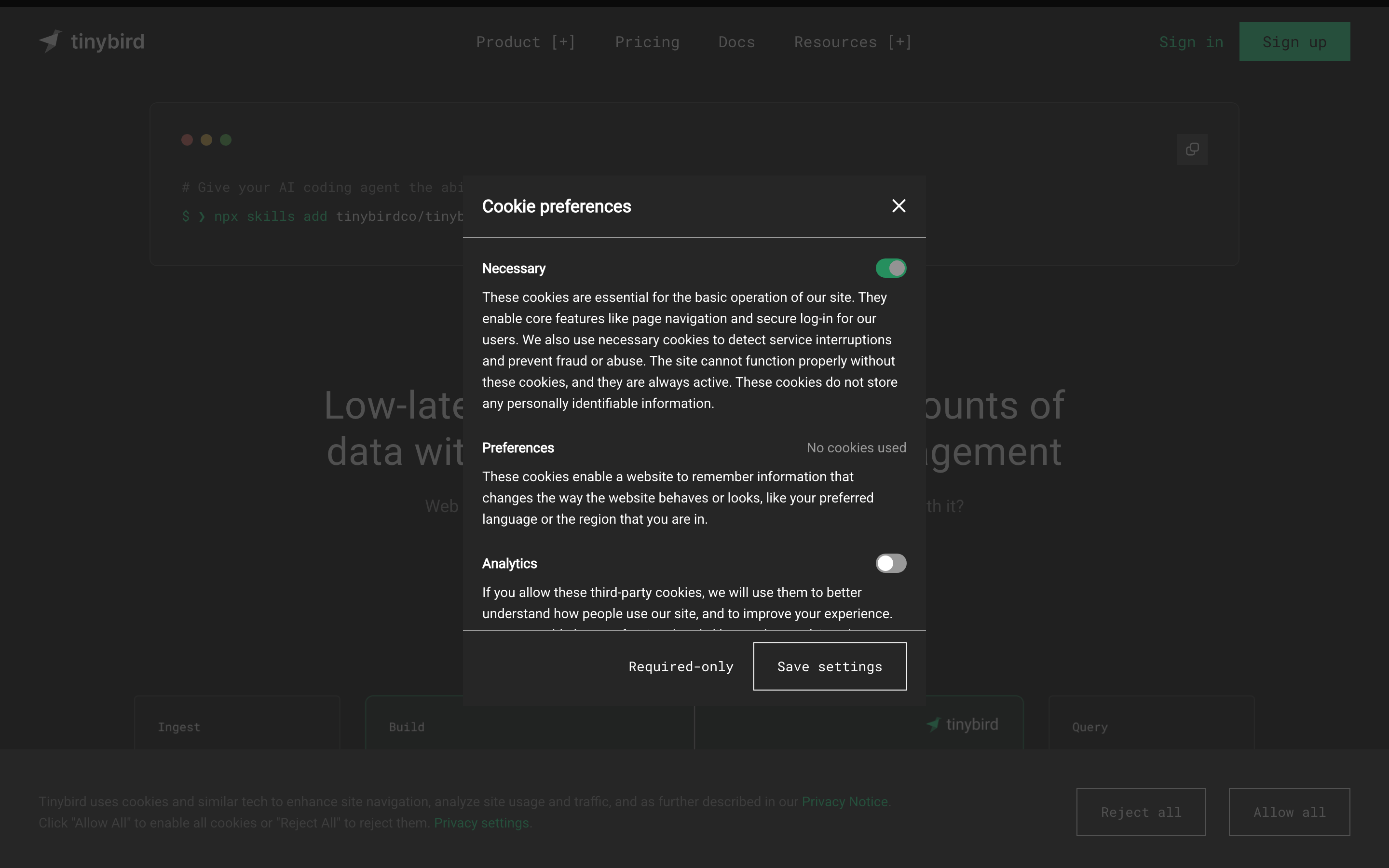Expand the Resources [+] menu

click(852, 42)
